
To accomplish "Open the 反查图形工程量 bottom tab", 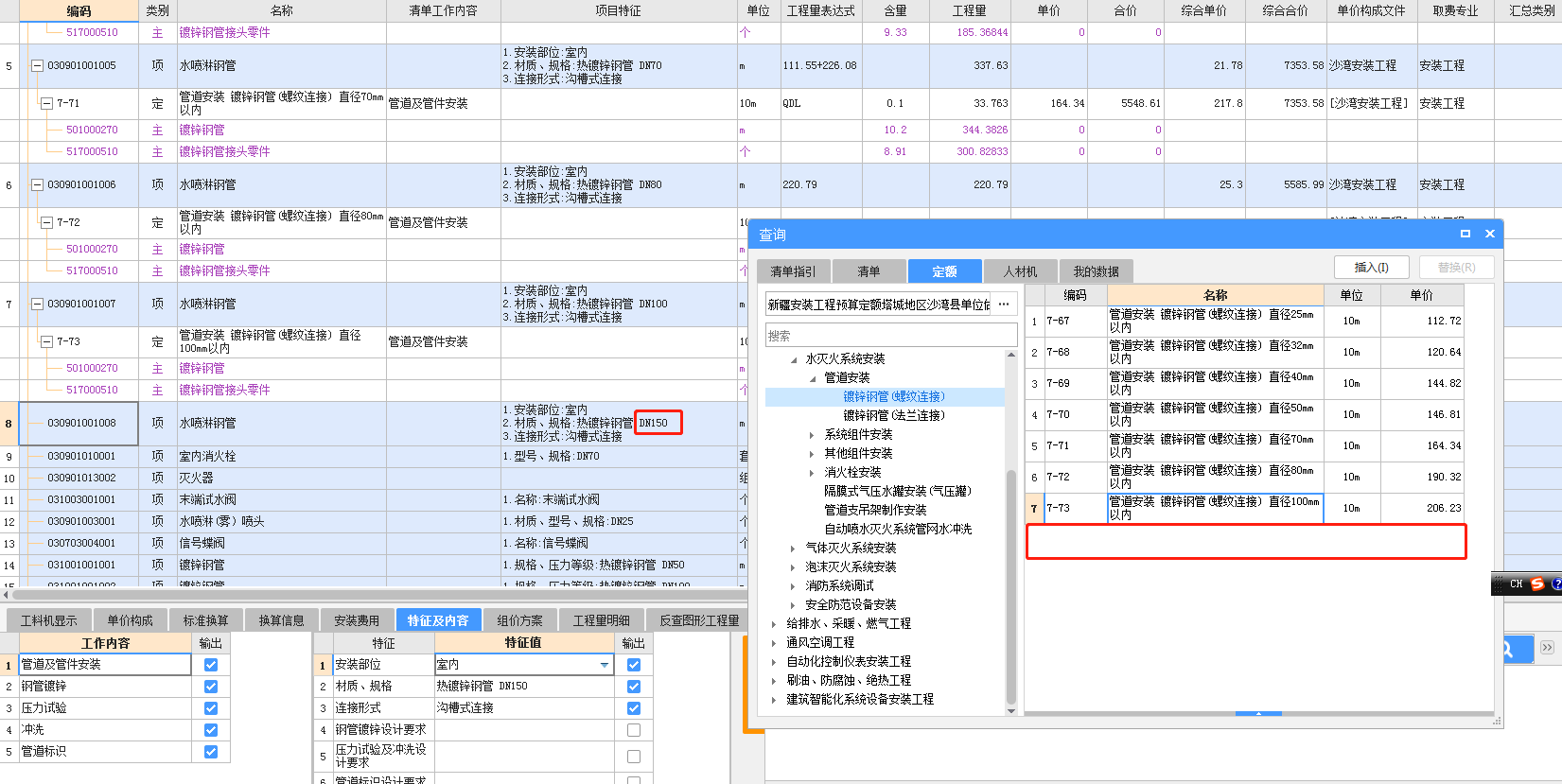I will pos(699,620).
